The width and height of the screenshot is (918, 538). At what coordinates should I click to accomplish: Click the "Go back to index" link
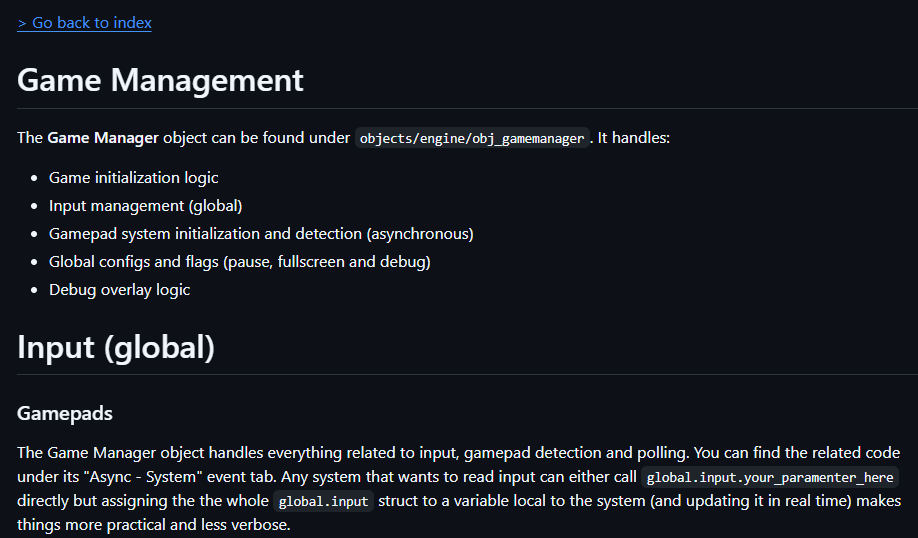(x=85, y=22)
